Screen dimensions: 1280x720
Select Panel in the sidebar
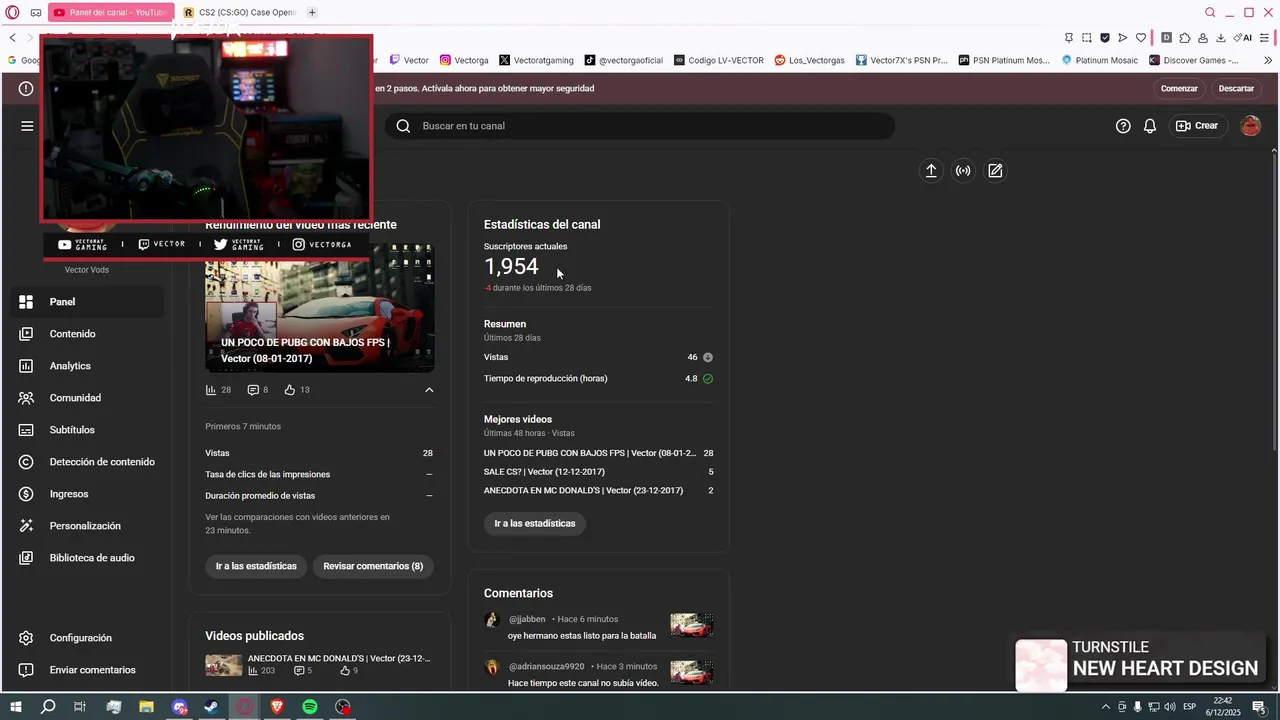88,302
